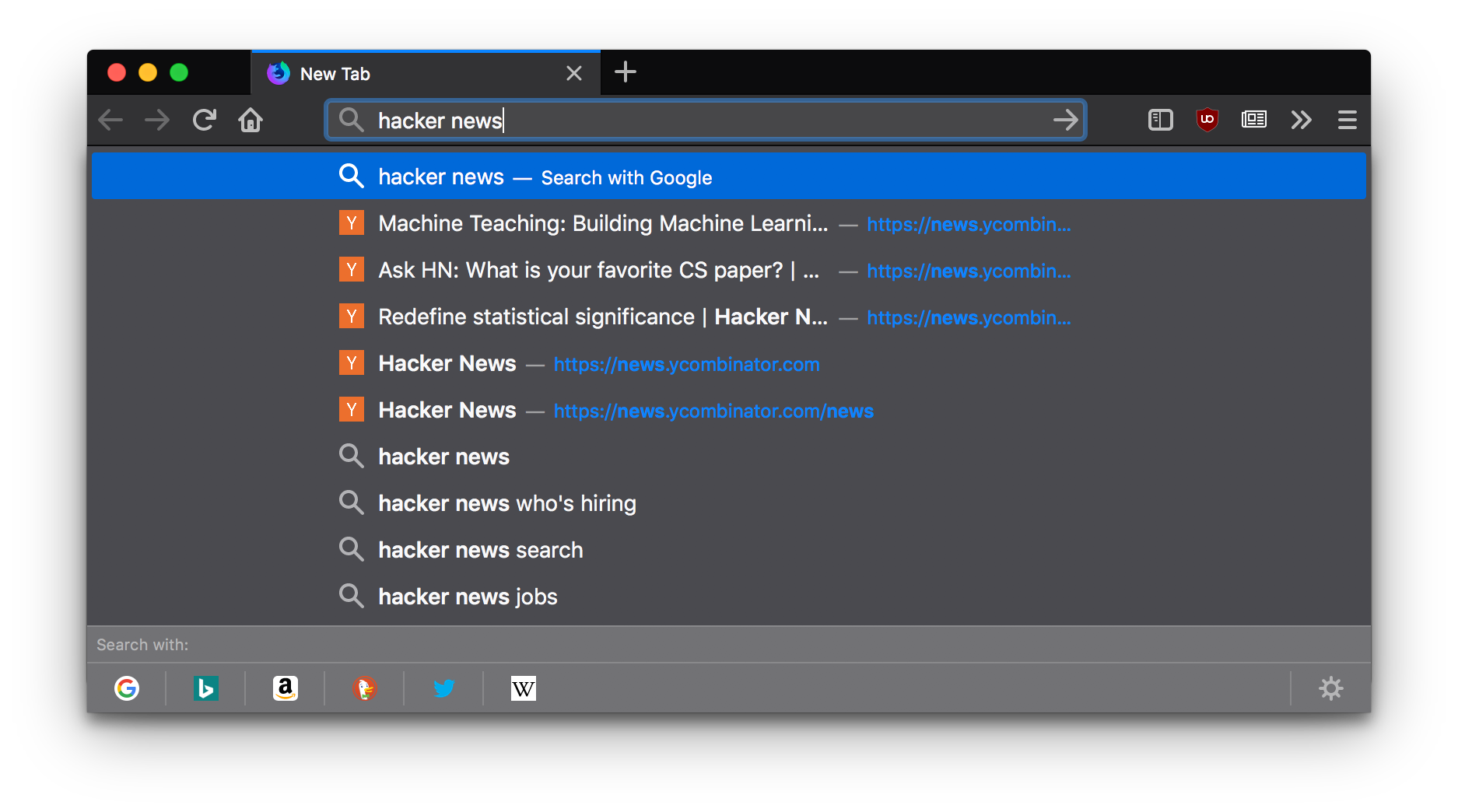1458x812 pixels.
Task: Click the Go arrow in the address bar
Action: pyautogui.click(x=1065, y=120)
